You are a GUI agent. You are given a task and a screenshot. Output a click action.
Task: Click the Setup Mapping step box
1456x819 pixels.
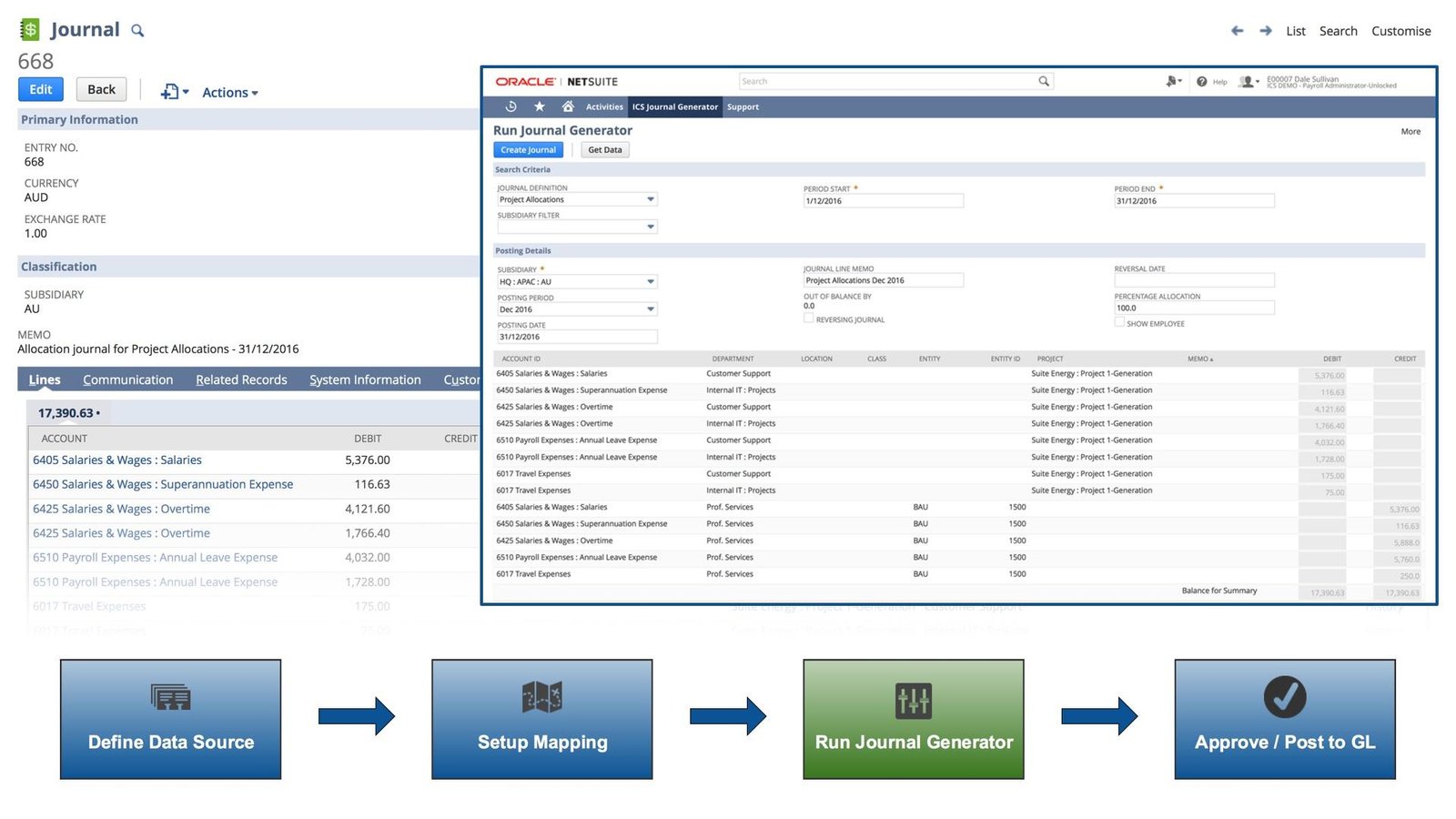pos(542,720)
